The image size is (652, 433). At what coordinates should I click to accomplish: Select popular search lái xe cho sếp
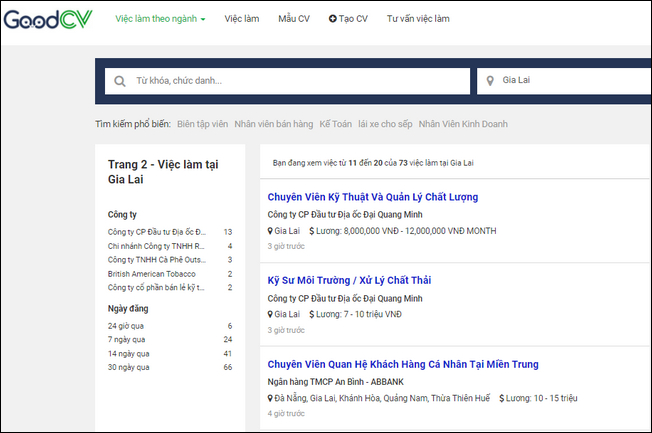click(385, 124)
